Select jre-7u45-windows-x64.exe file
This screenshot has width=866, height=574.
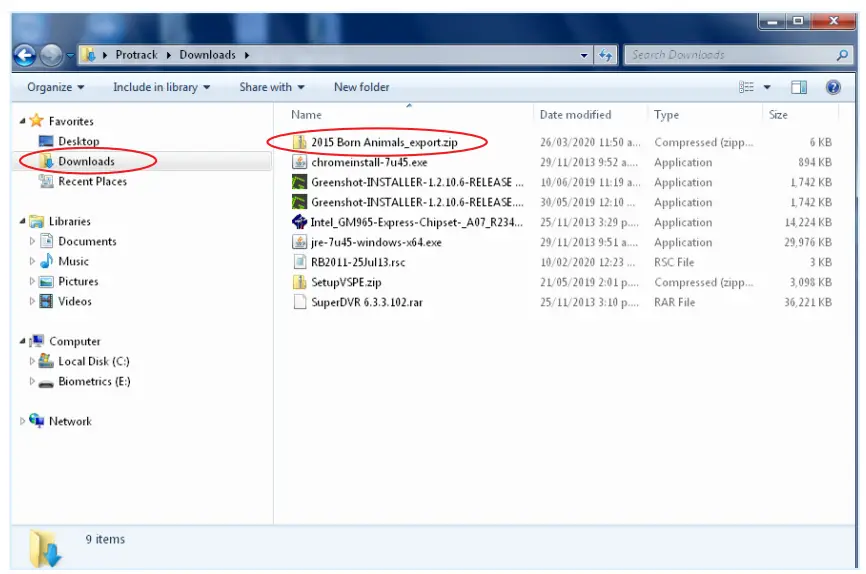[x=376, y=242]
